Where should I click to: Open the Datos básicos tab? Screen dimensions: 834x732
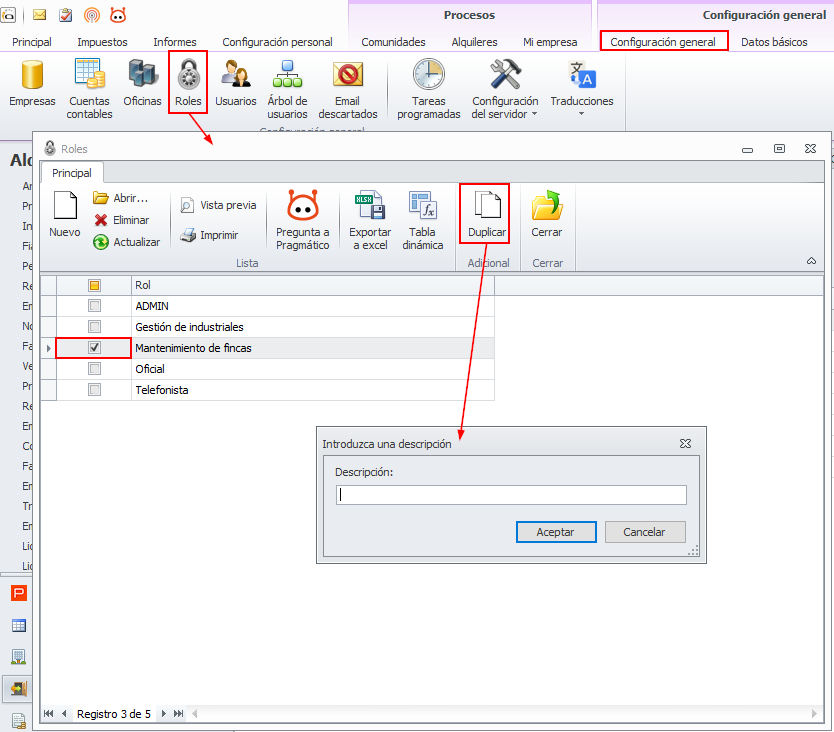pyautogui.click(x=774, y=42)
